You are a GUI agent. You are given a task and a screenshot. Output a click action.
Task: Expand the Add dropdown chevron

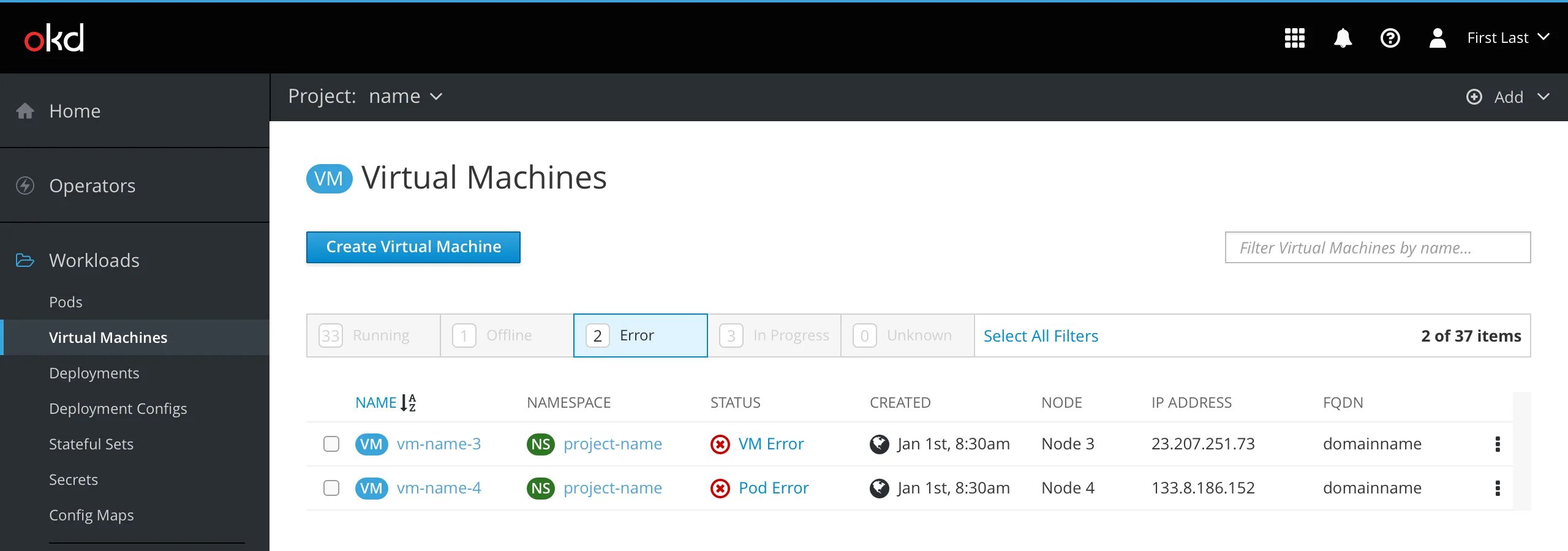[1543, 97]
